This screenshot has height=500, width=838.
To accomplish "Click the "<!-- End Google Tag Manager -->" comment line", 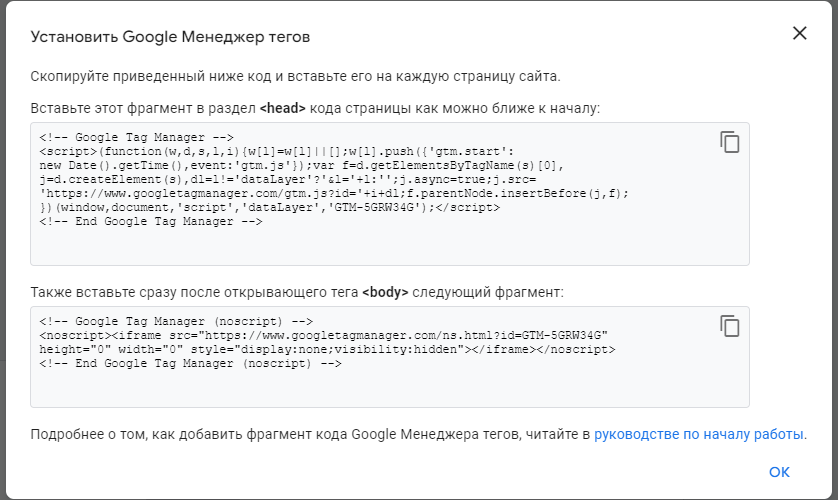I will 151,221.
